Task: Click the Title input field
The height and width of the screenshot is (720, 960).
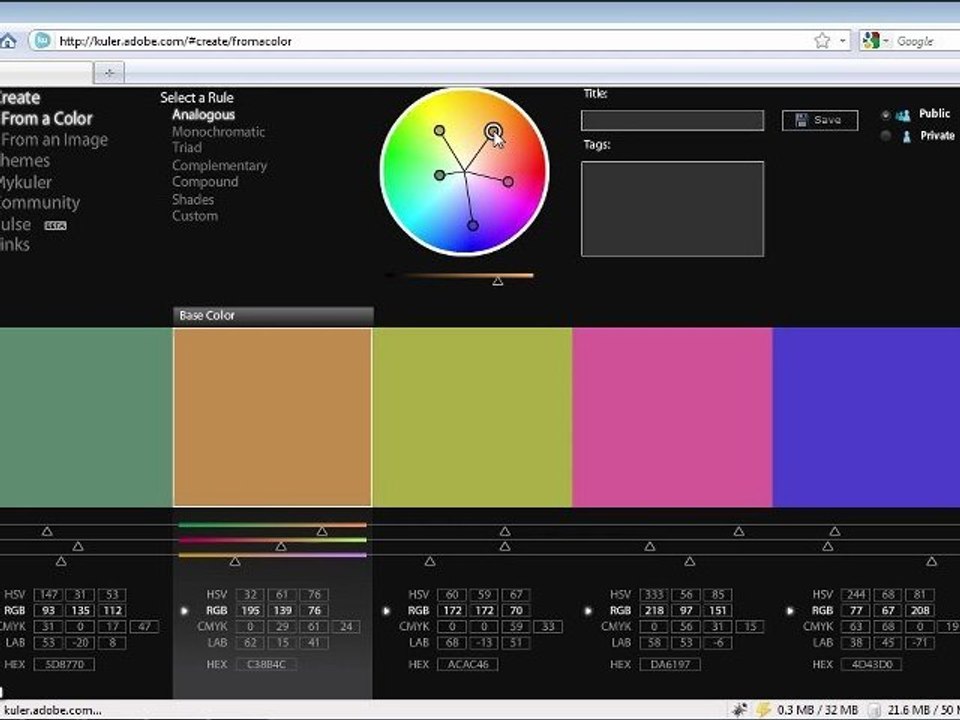Action: [x=672, y=120]
